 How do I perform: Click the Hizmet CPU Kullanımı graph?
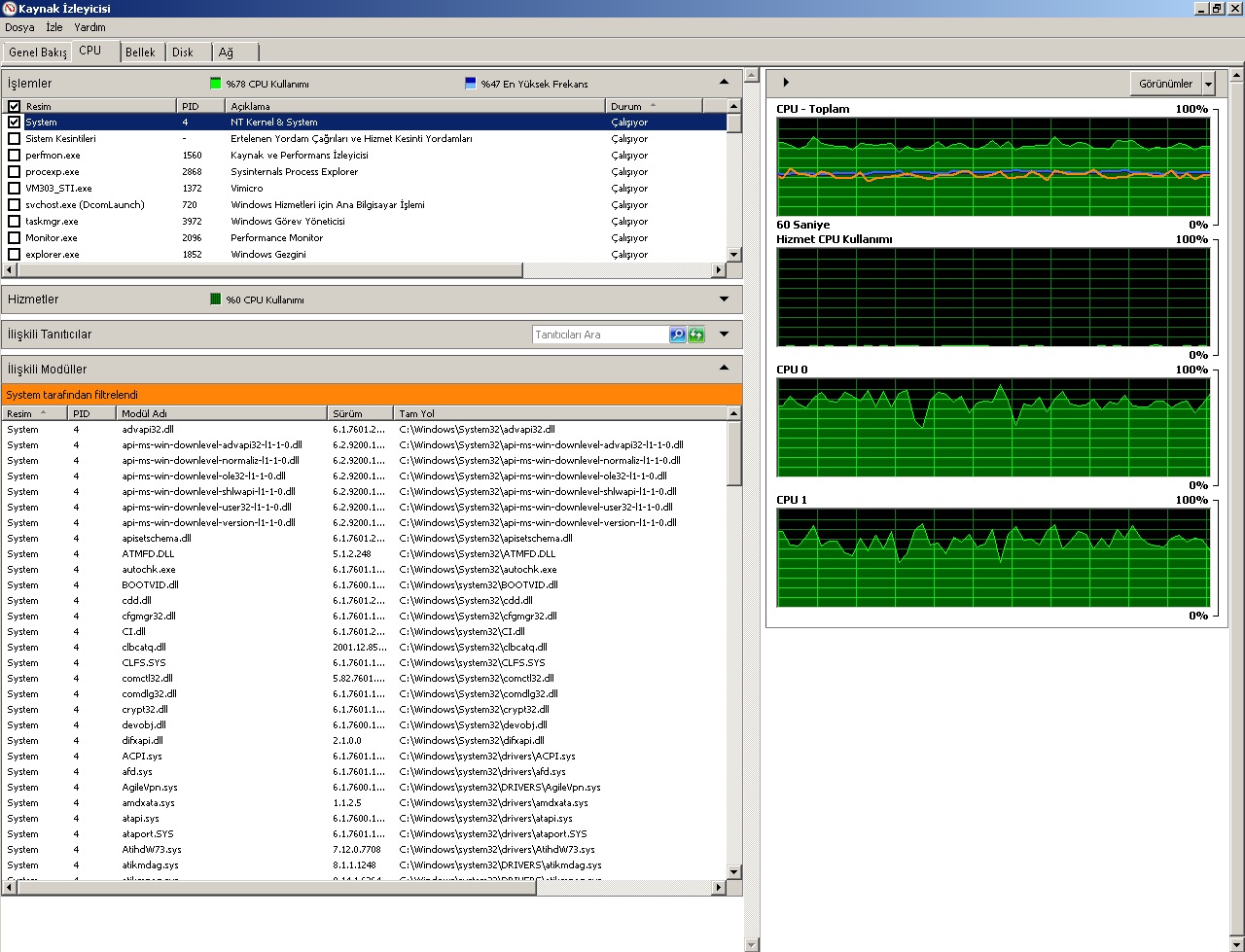(993, 297)
